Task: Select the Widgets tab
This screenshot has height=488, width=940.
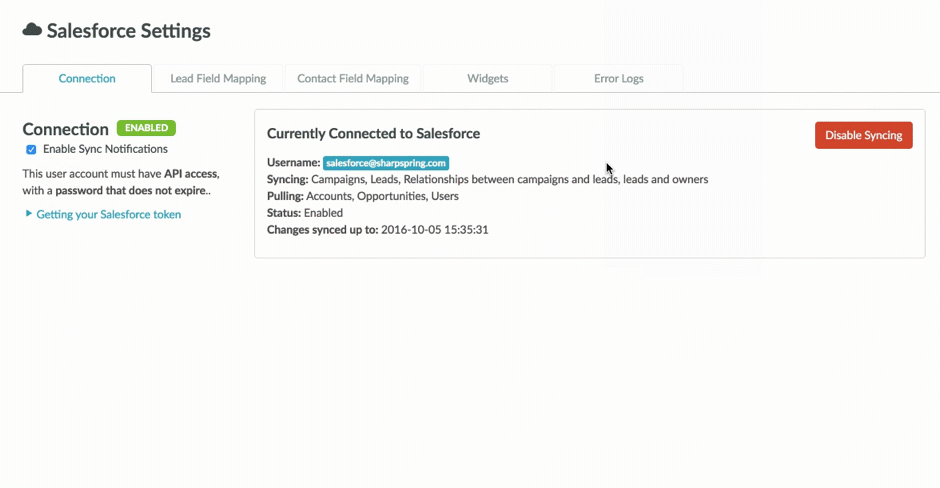Action: click(x=488, y=79)
